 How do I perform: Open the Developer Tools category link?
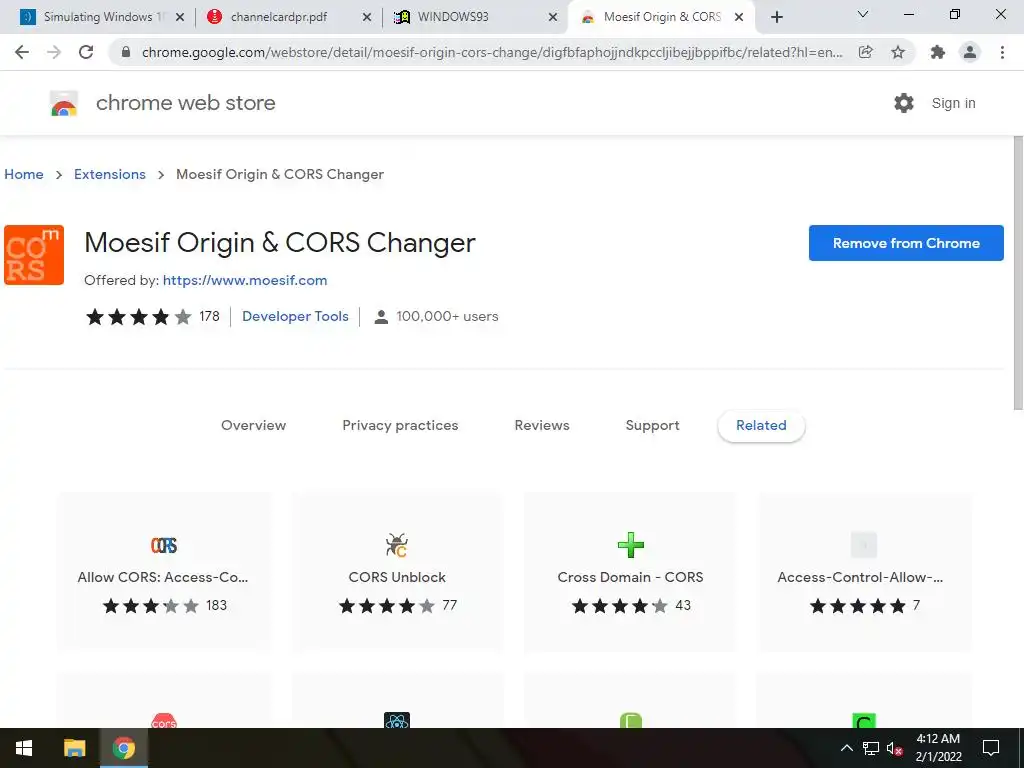tap(295, 316)
